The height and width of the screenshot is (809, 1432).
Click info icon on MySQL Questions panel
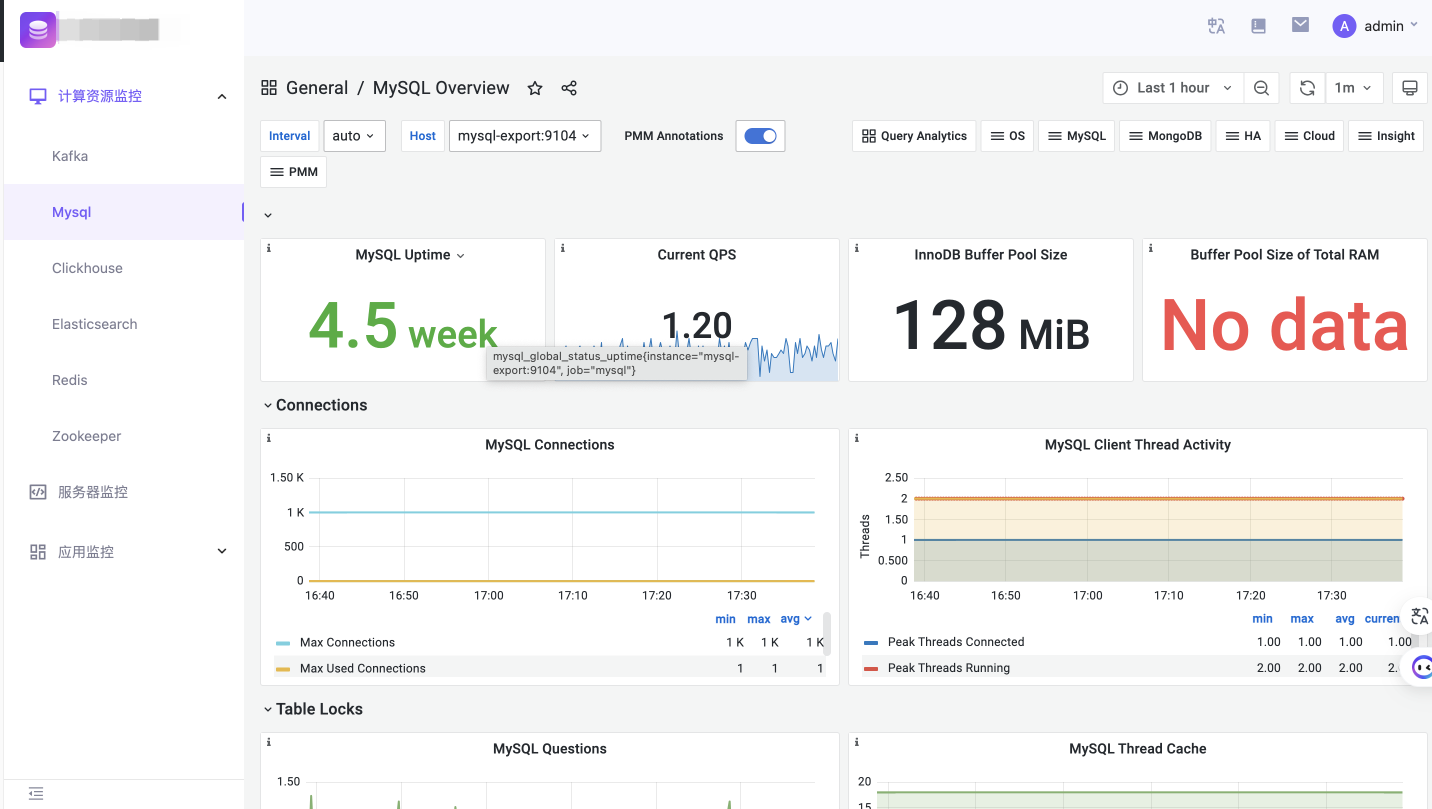(x=269, y=742)
